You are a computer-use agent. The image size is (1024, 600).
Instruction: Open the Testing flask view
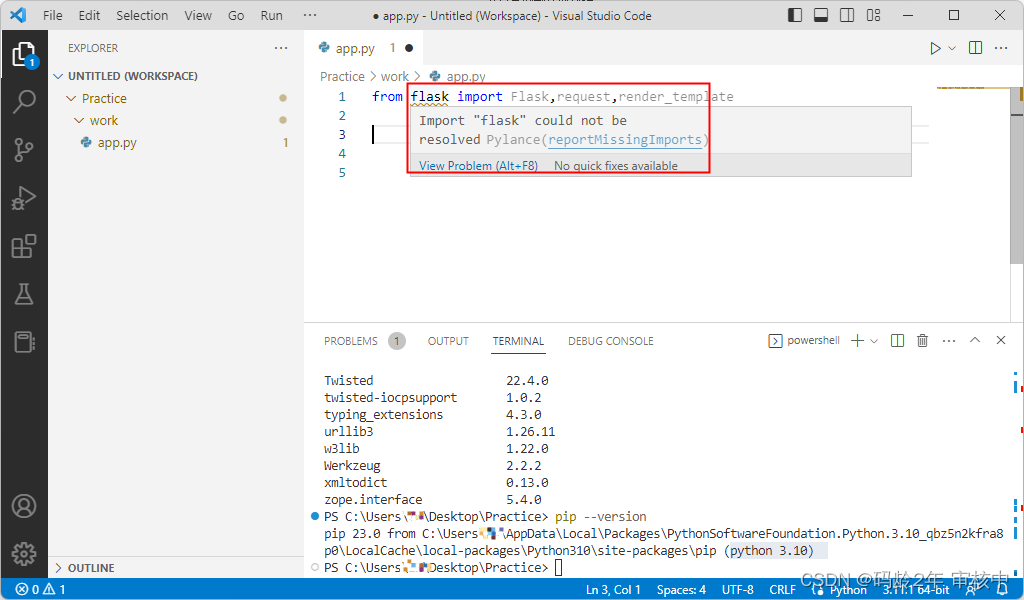(x=24, y=294)
